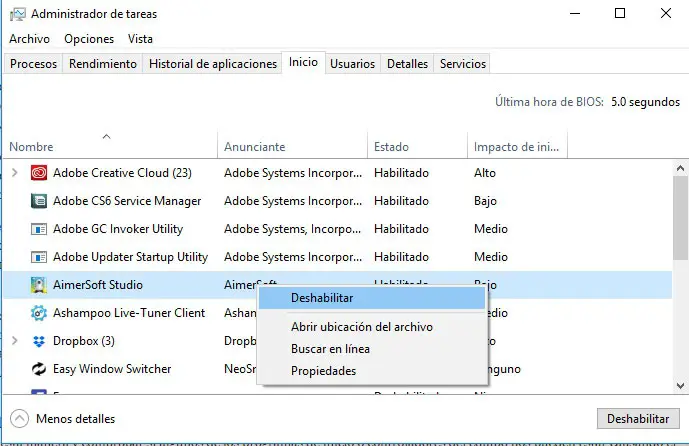Click the scrollbar down arrow

pyautogui.click(x=680, y=386)
